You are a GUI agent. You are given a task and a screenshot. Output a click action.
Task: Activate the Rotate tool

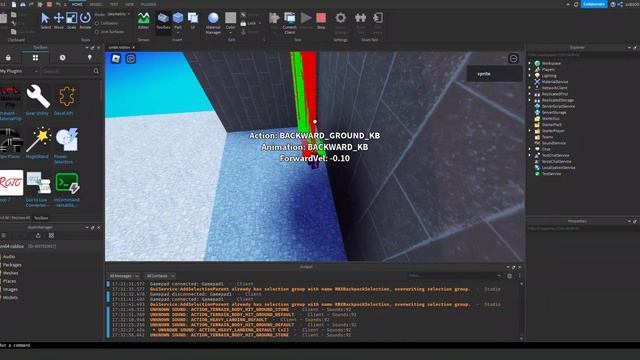85,20
